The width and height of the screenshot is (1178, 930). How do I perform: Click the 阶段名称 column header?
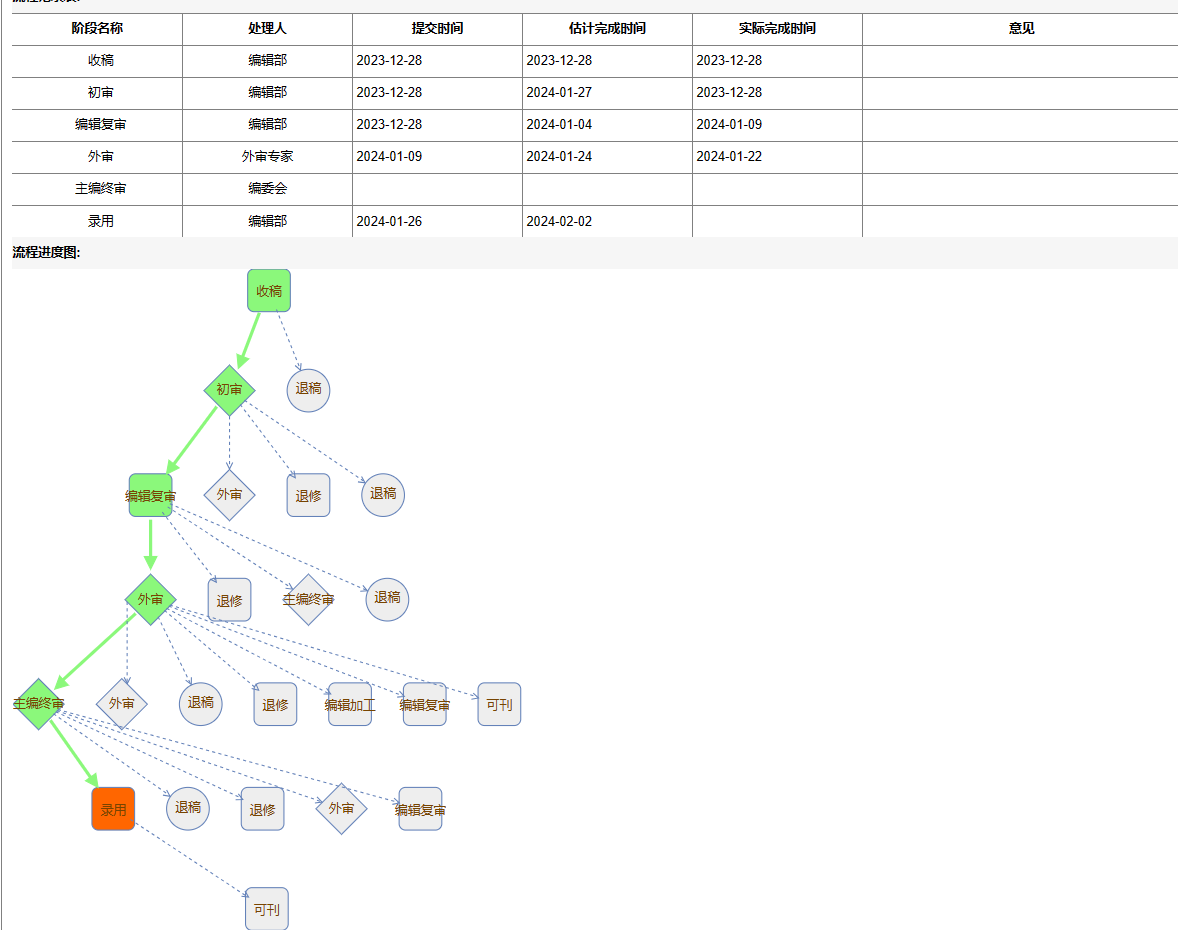(97, 29)
